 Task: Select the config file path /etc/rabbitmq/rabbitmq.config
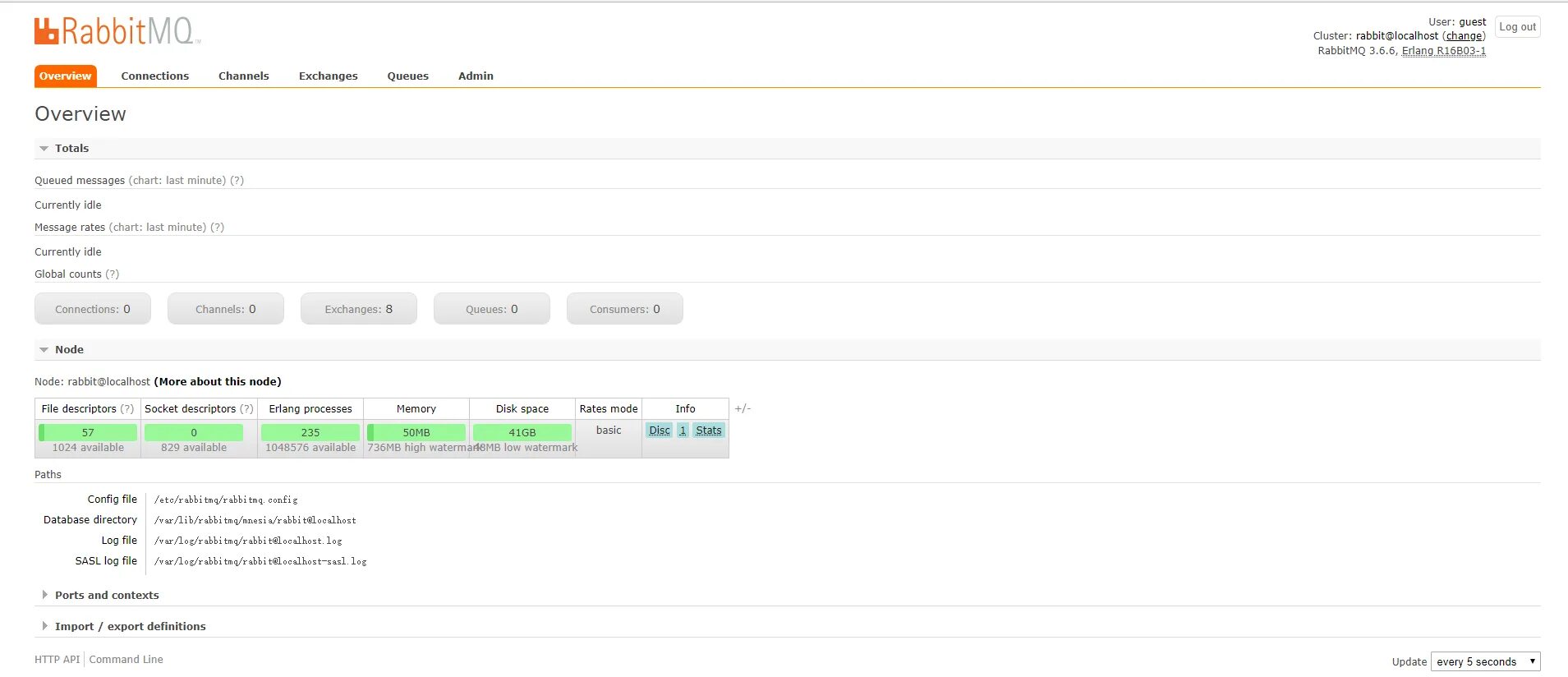tap(226, 500)
